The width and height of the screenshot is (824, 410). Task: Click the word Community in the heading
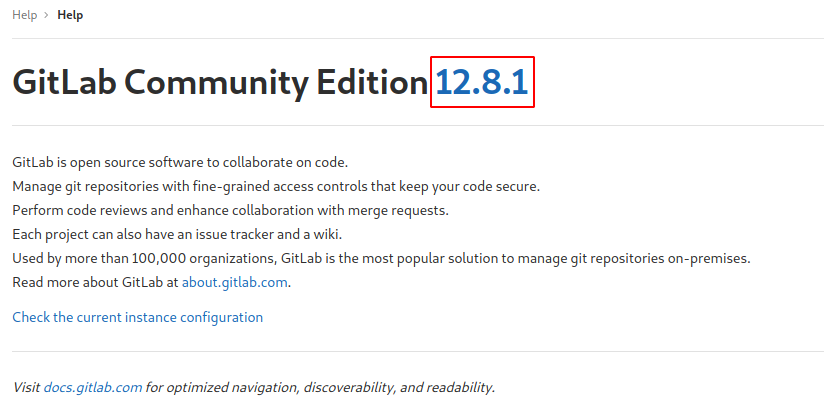coord(217,83)
